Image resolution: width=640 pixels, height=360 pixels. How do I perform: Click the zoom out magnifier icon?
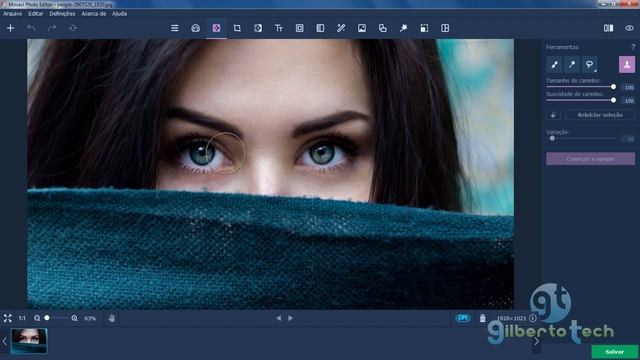point(37,318)
